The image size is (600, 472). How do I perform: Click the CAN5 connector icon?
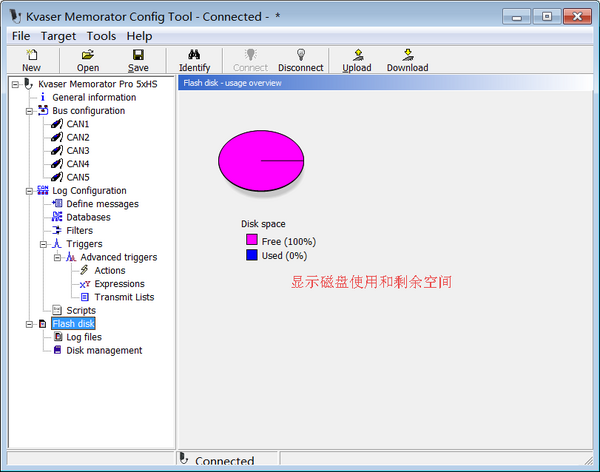(x=57, y=177)
